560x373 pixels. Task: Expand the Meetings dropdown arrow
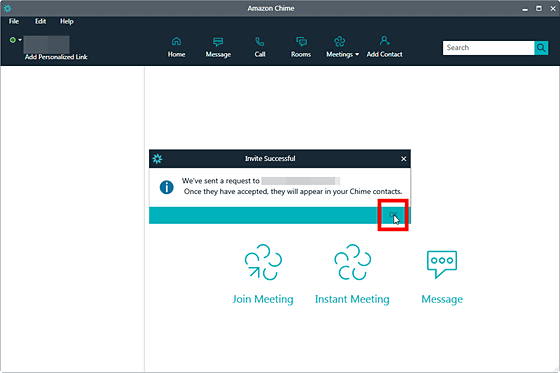pyautogui.click(x=357, y=55)
